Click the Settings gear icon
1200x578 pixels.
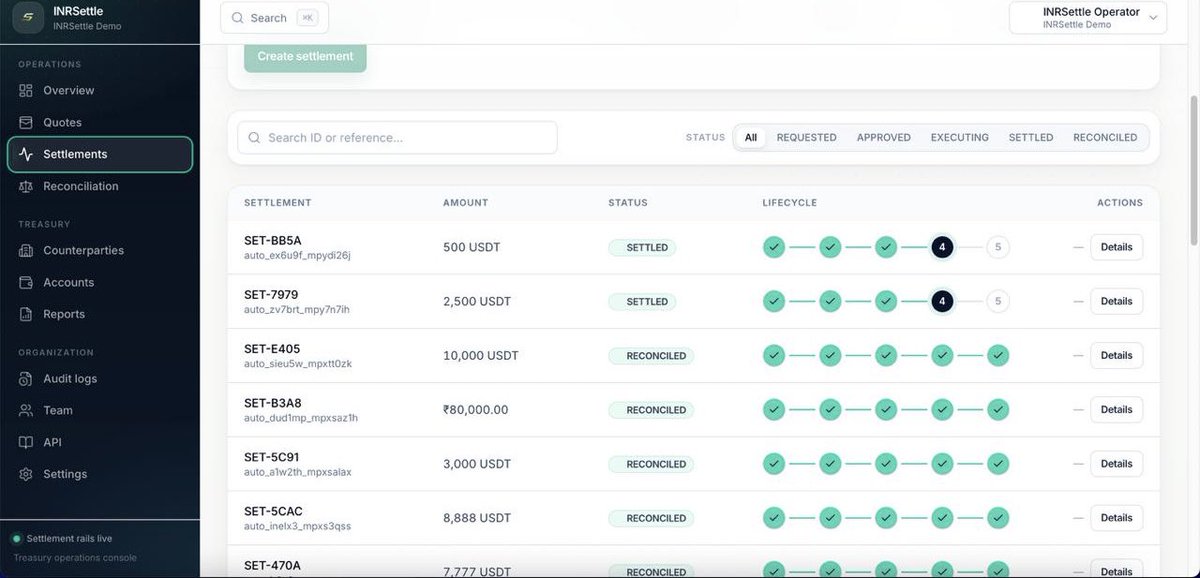26,475
